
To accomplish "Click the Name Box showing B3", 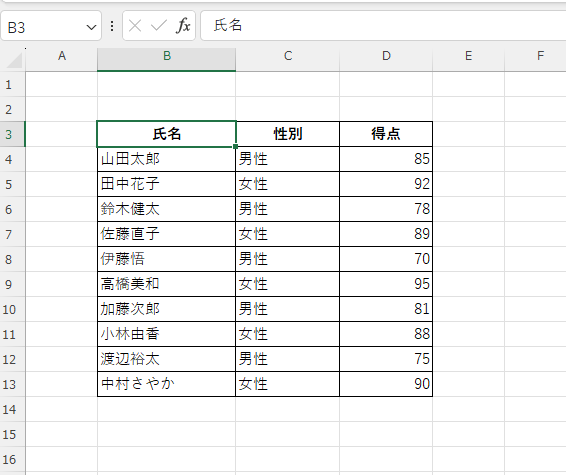I will coord(51,26).
